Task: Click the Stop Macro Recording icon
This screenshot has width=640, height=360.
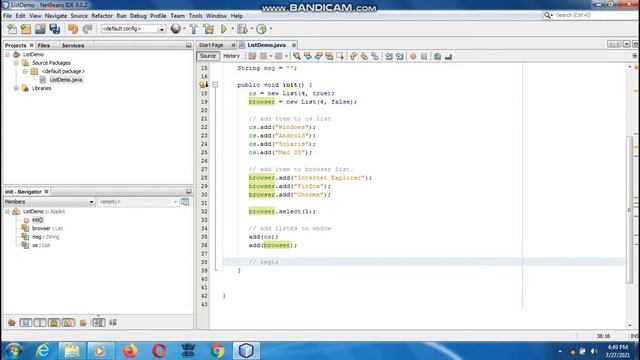Action: click(424, 56)
